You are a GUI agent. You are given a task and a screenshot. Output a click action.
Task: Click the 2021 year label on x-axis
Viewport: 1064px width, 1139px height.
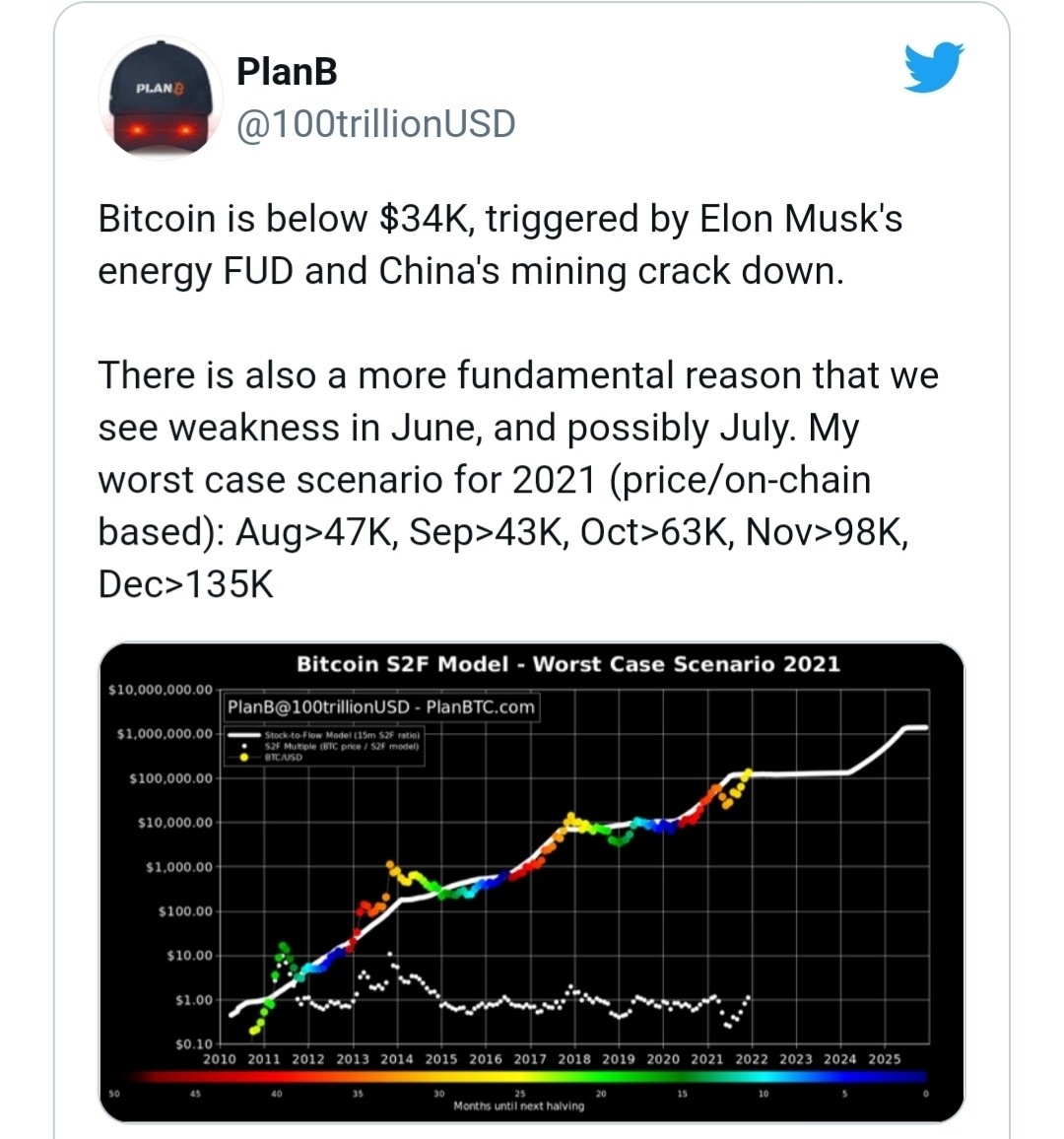pos(706,1059)
